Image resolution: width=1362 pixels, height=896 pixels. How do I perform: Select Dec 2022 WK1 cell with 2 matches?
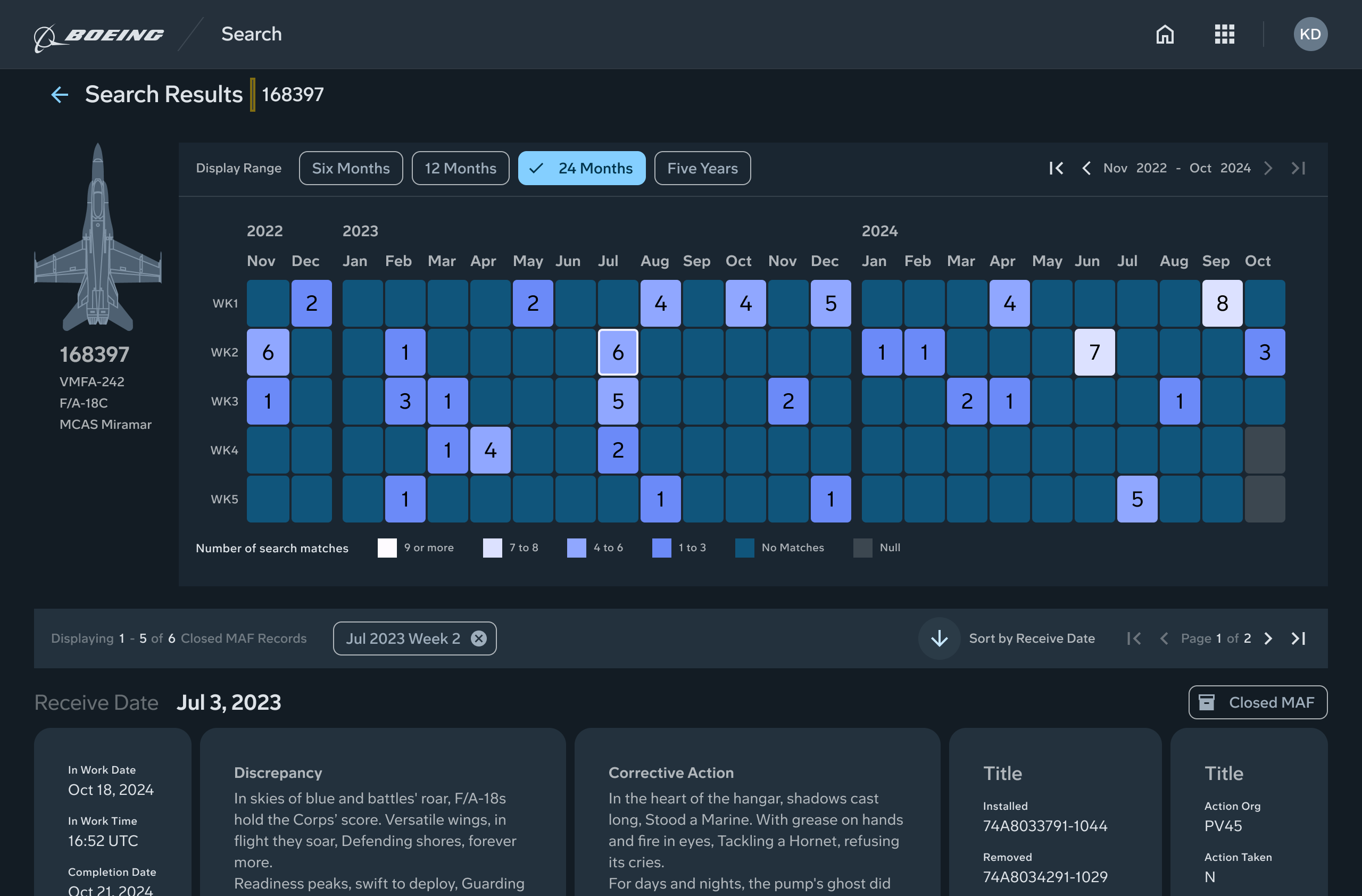tap(311, 303)
